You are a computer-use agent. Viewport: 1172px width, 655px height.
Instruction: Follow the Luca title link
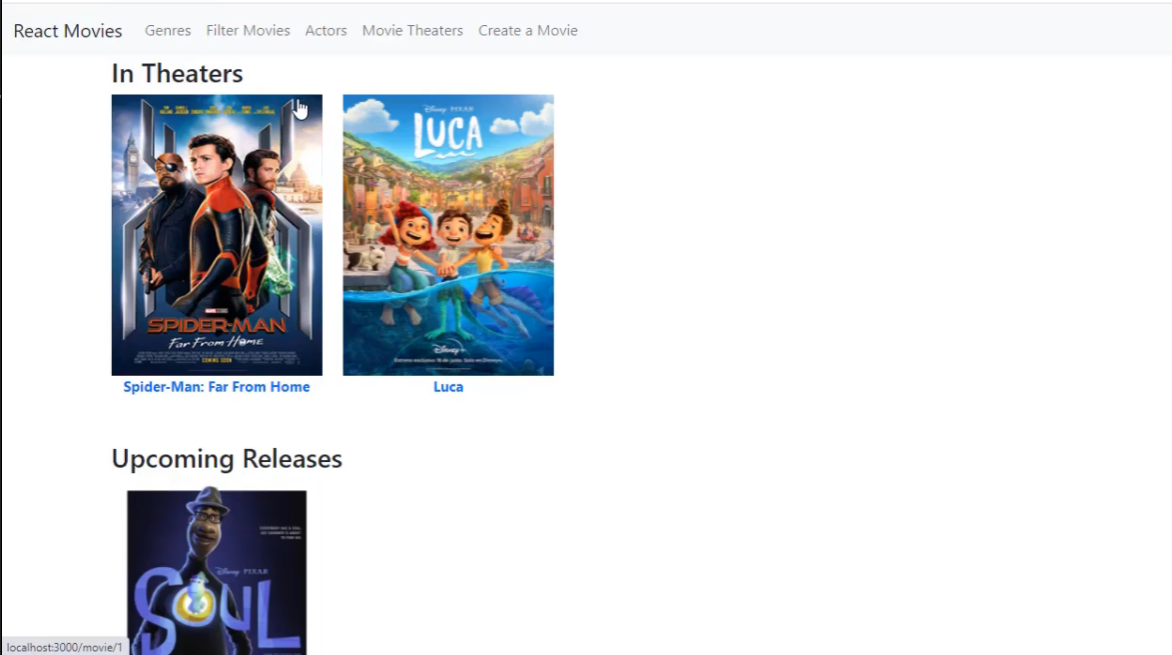click(x=448, y=386)
